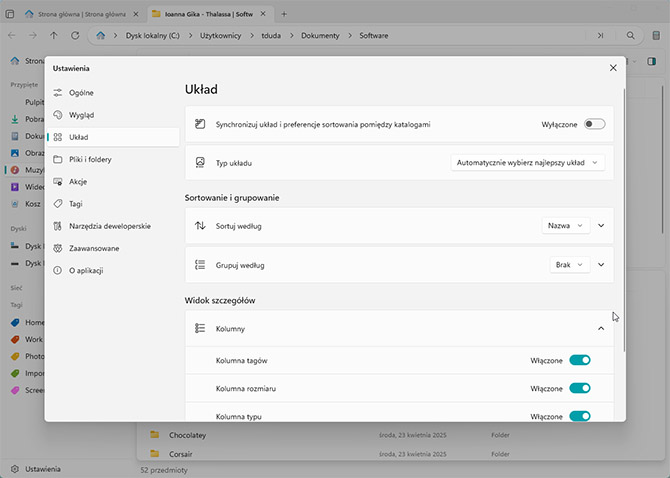Open the Typ układu dropdown
670x478 pixels.
pyautogui.click(x=528, y=162)
